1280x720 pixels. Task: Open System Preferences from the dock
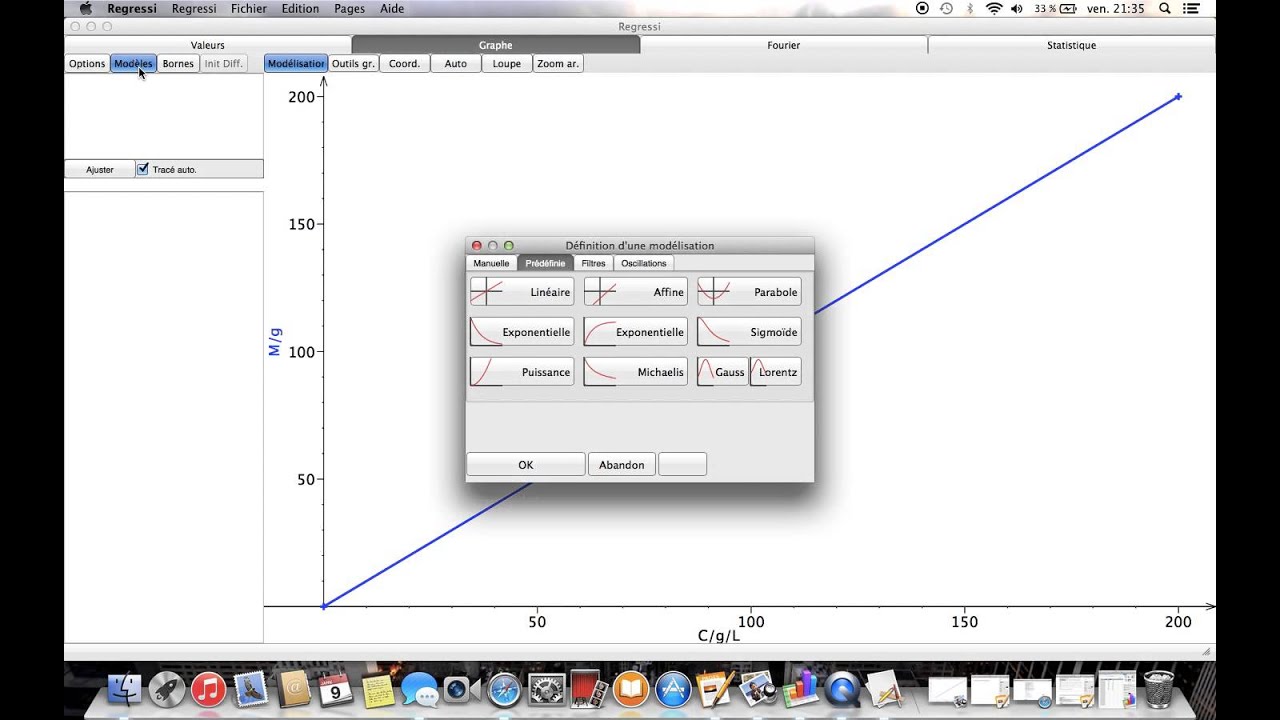546,689
